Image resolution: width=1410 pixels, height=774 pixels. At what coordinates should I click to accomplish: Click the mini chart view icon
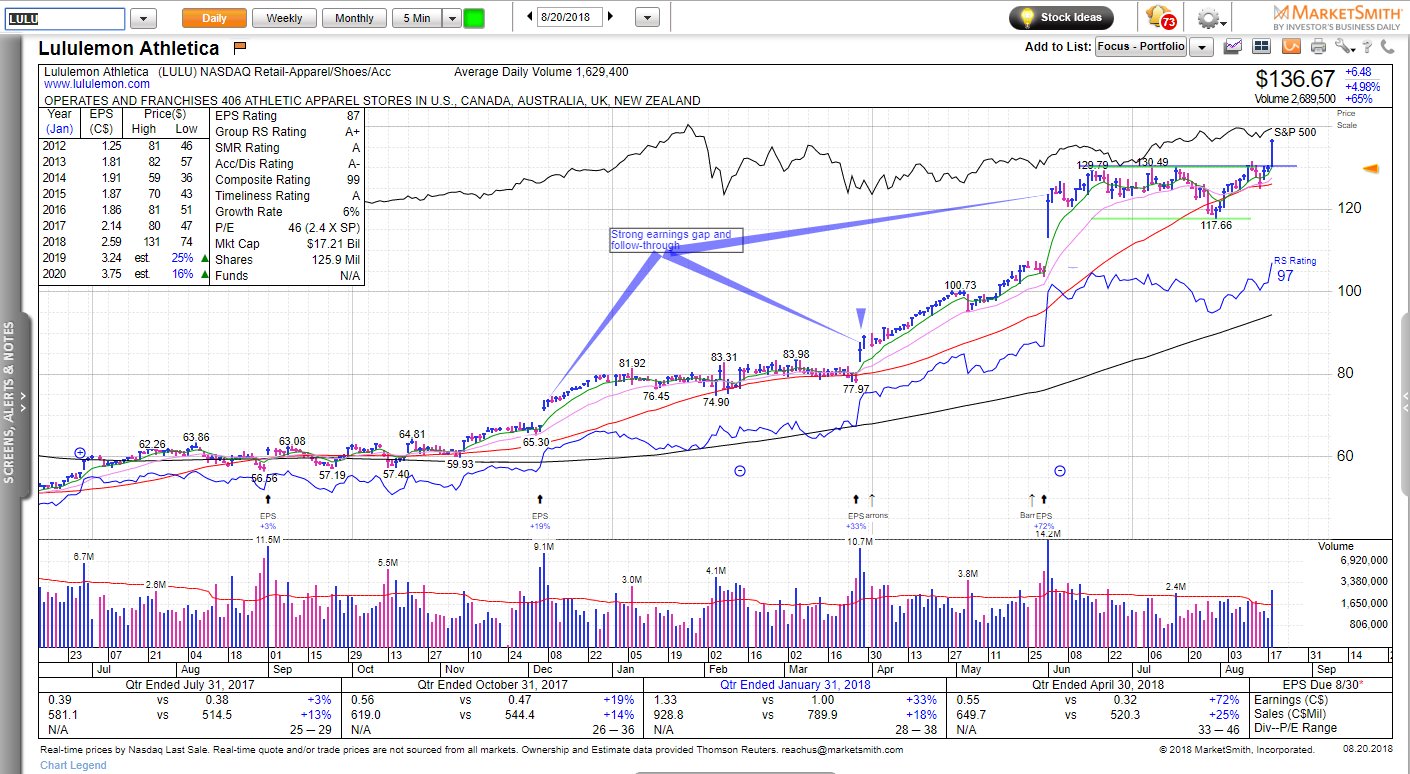(x=1233, y=46)
